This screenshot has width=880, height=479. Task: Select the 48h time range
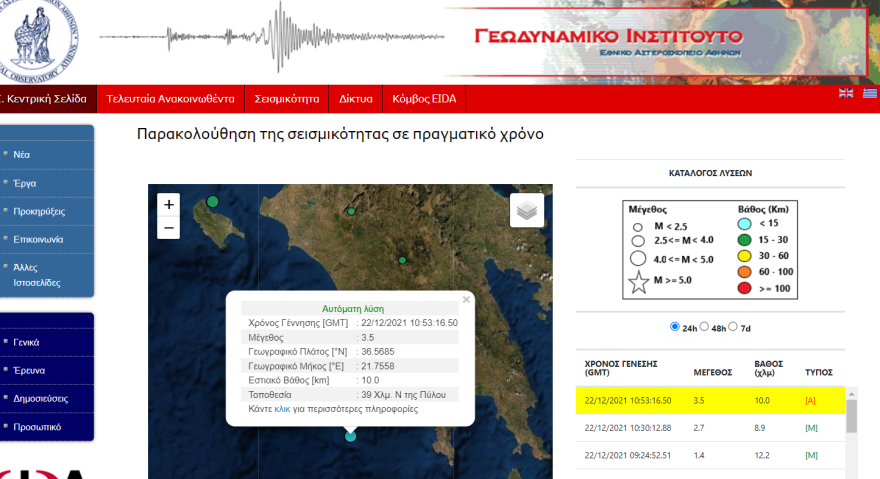[704, 327]
